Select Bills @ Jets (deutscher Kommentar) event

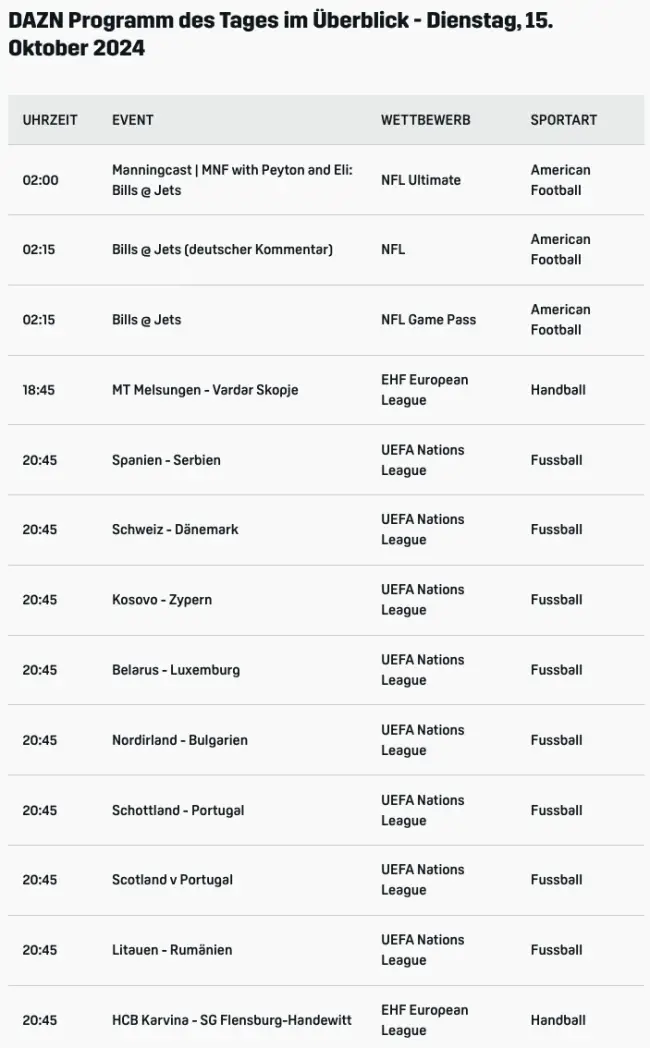coord(222,250)
